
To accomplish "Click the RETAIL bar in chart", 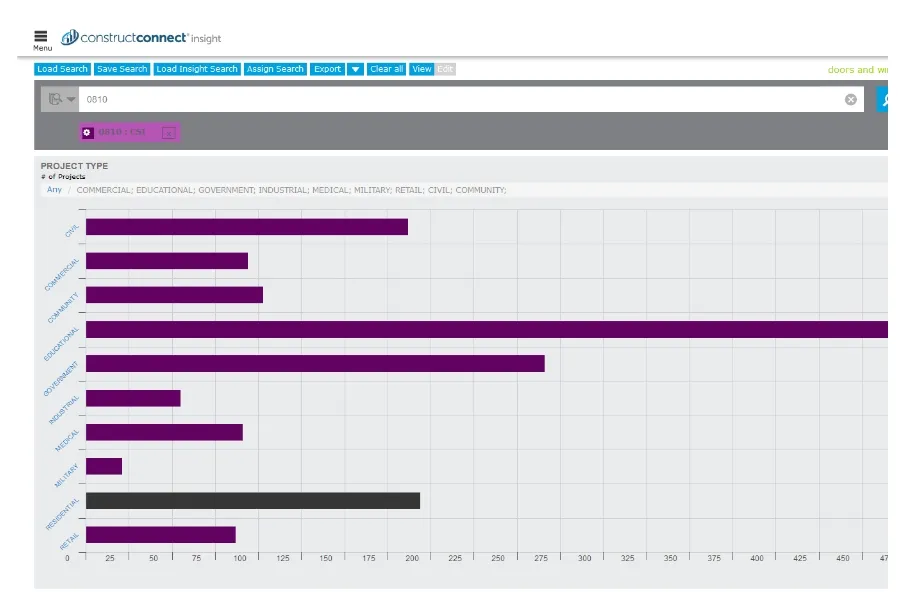I will (x=161, y=534).
